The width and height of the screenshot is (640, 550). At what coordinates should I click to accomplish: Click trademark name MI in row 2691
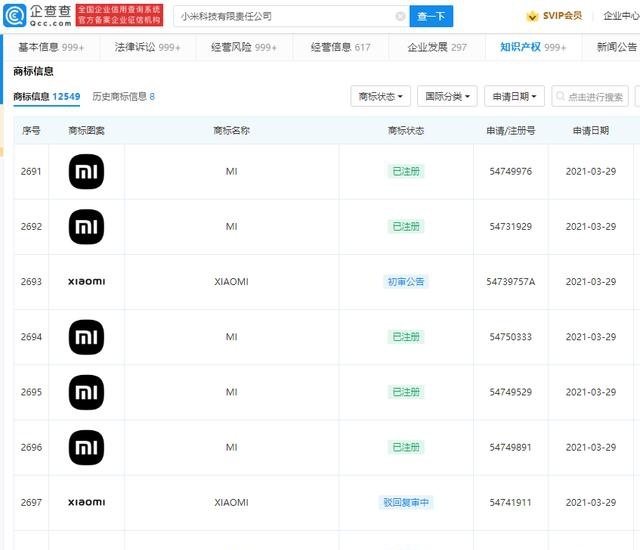(231, 171)
